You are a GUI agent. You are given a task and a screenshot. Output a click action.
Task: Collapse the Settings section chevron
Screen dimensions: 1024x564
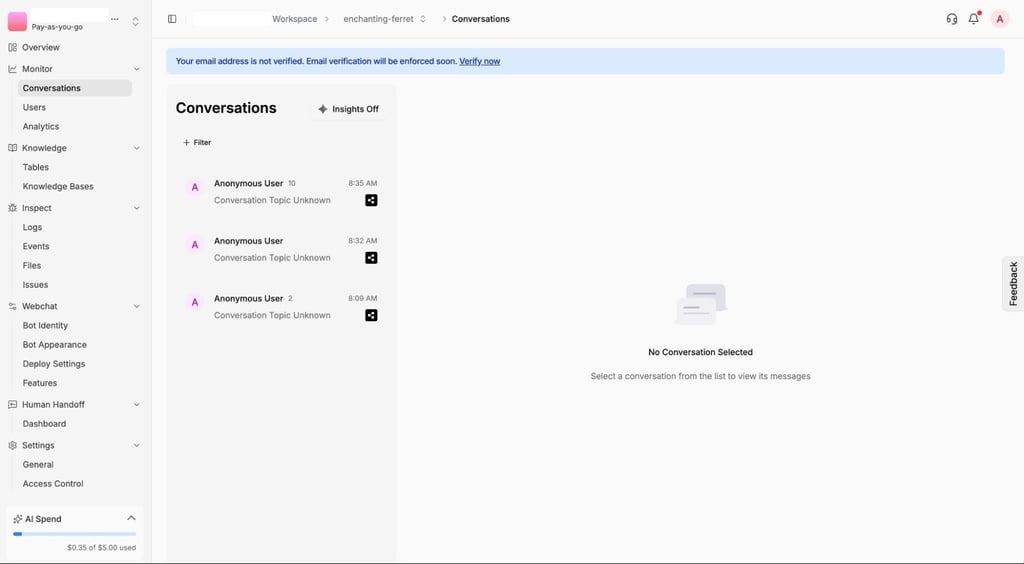point(136,445)
